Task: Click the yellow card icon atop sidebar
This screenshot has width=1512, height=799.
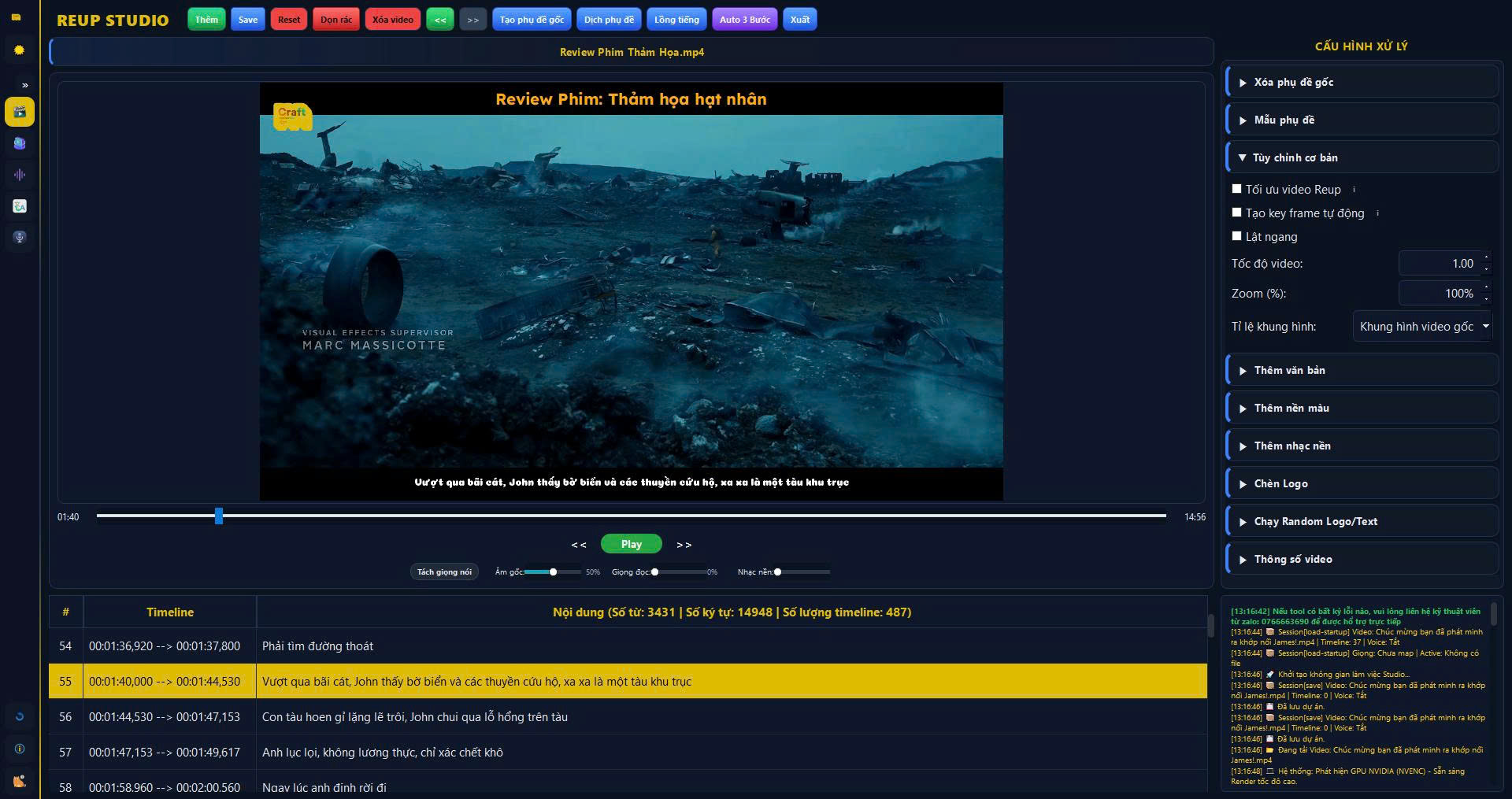Action: (16, 17)
